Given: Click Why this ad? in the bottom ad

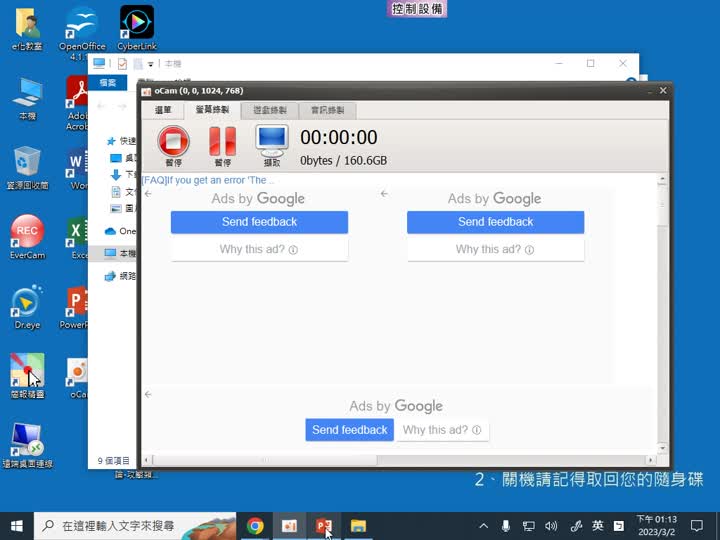Looking at the screenshot, I should click(x=442, y=430).
